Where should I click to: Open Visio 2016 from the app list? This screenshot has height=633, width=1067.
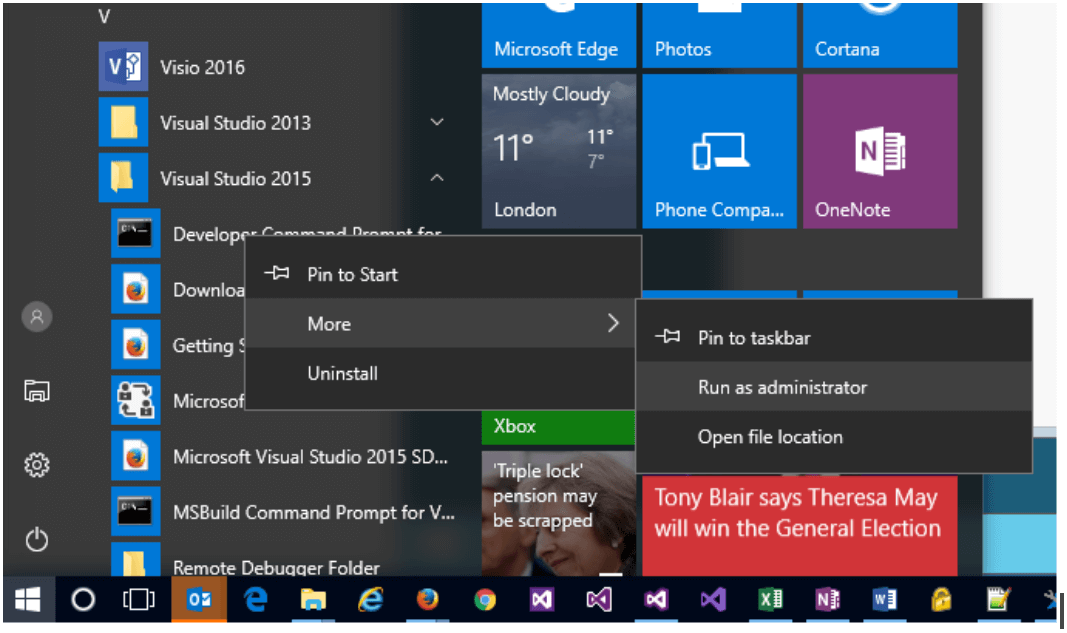(202, 68)
